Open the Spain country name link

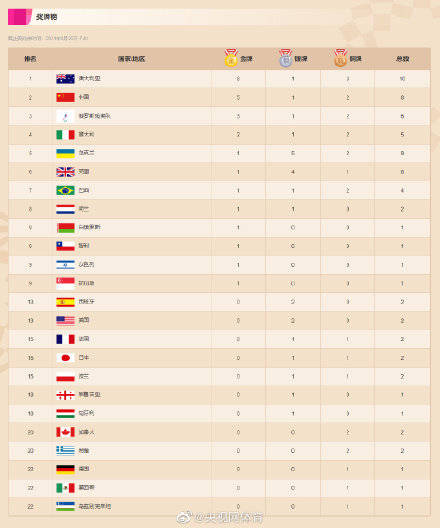(87, 302)
